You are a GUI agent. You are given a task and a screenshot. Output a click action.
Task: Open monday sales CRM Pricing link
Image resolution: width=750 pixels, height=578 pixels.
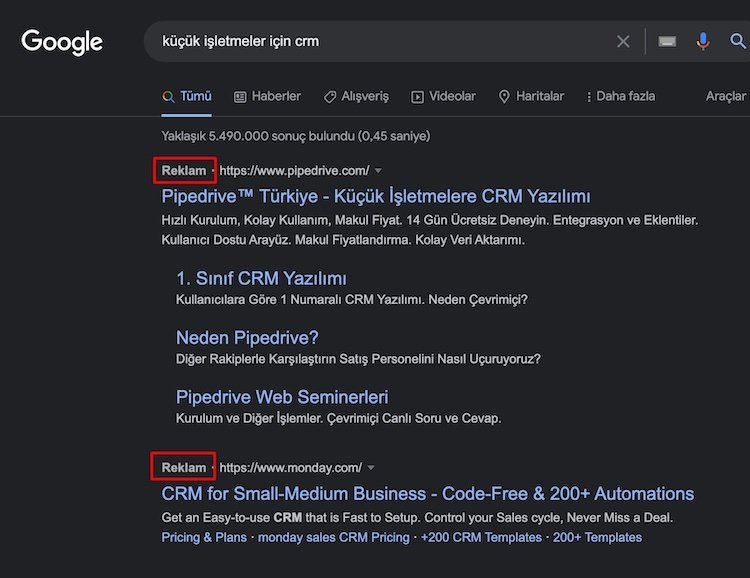point(334,537)
